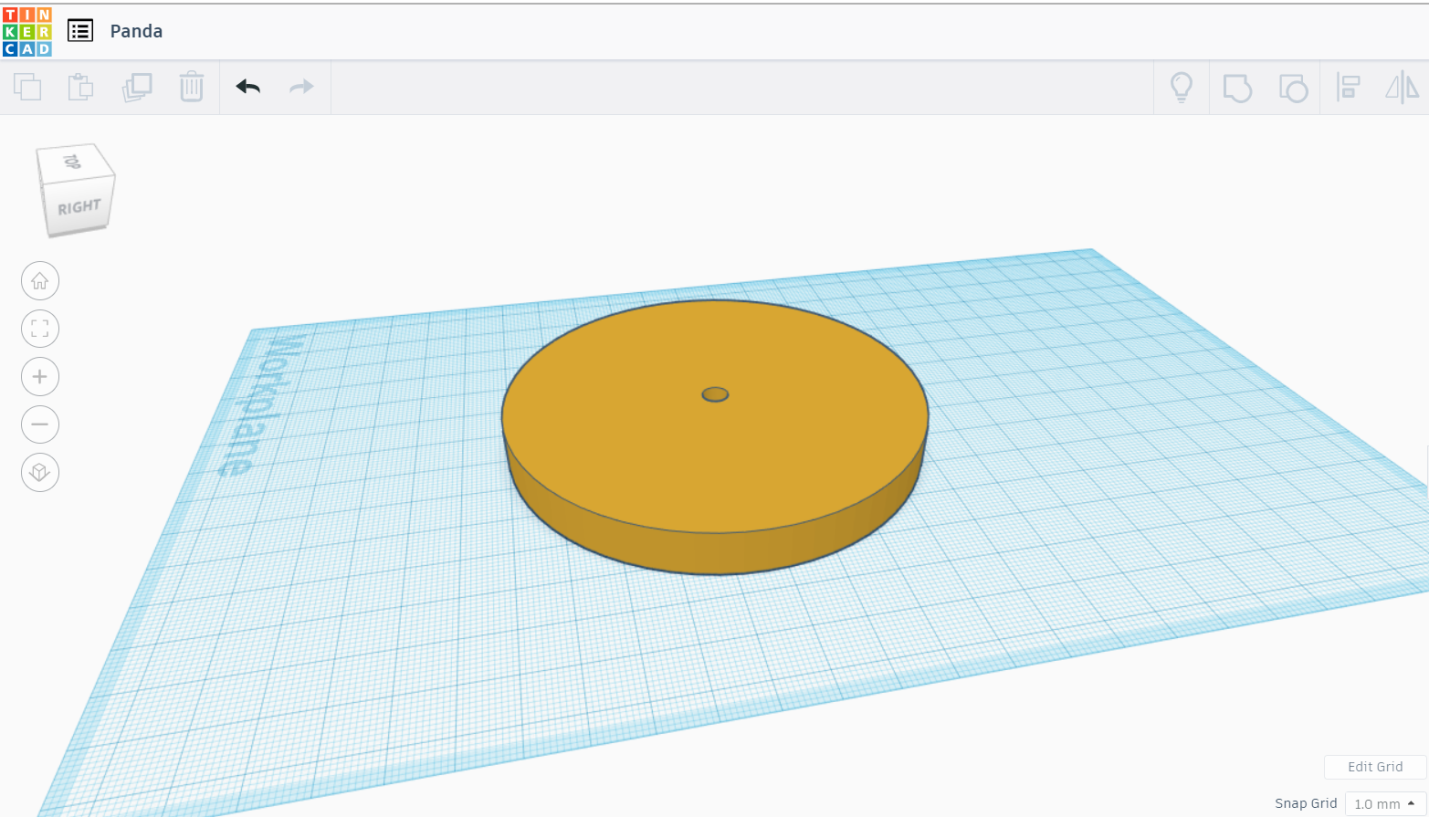The image size is (1429, 817).
Task: Go to Home view
Action: pyautogui.click(x=40, y=281)
